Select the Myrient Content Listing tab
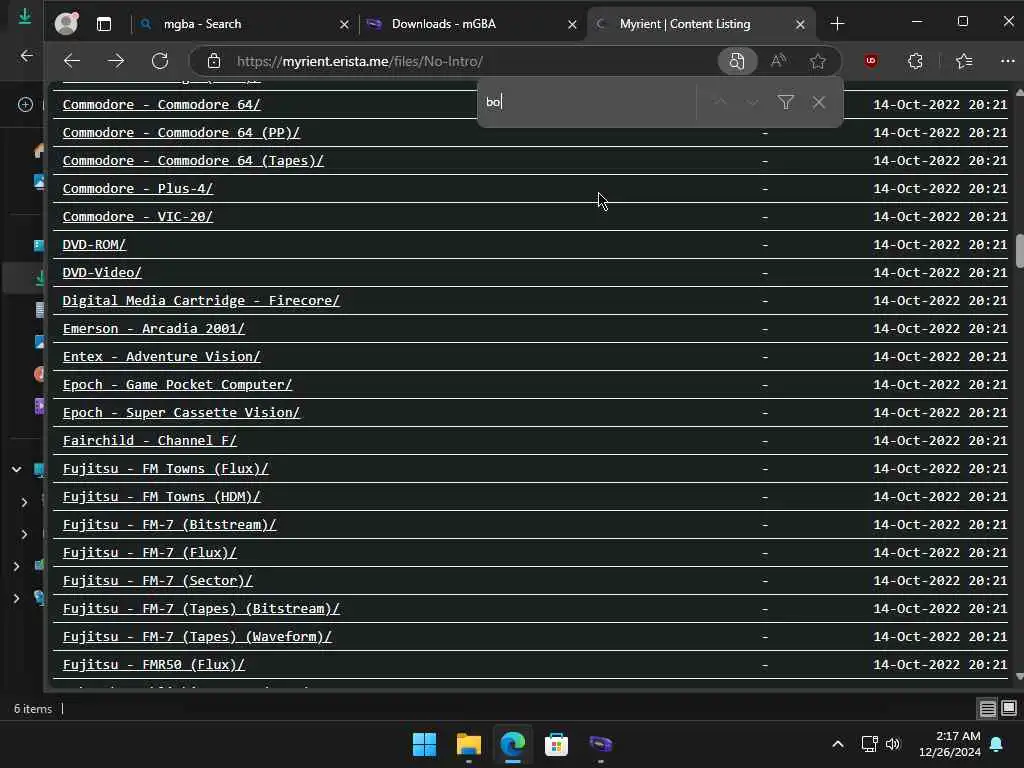 [x=701, y=24]
